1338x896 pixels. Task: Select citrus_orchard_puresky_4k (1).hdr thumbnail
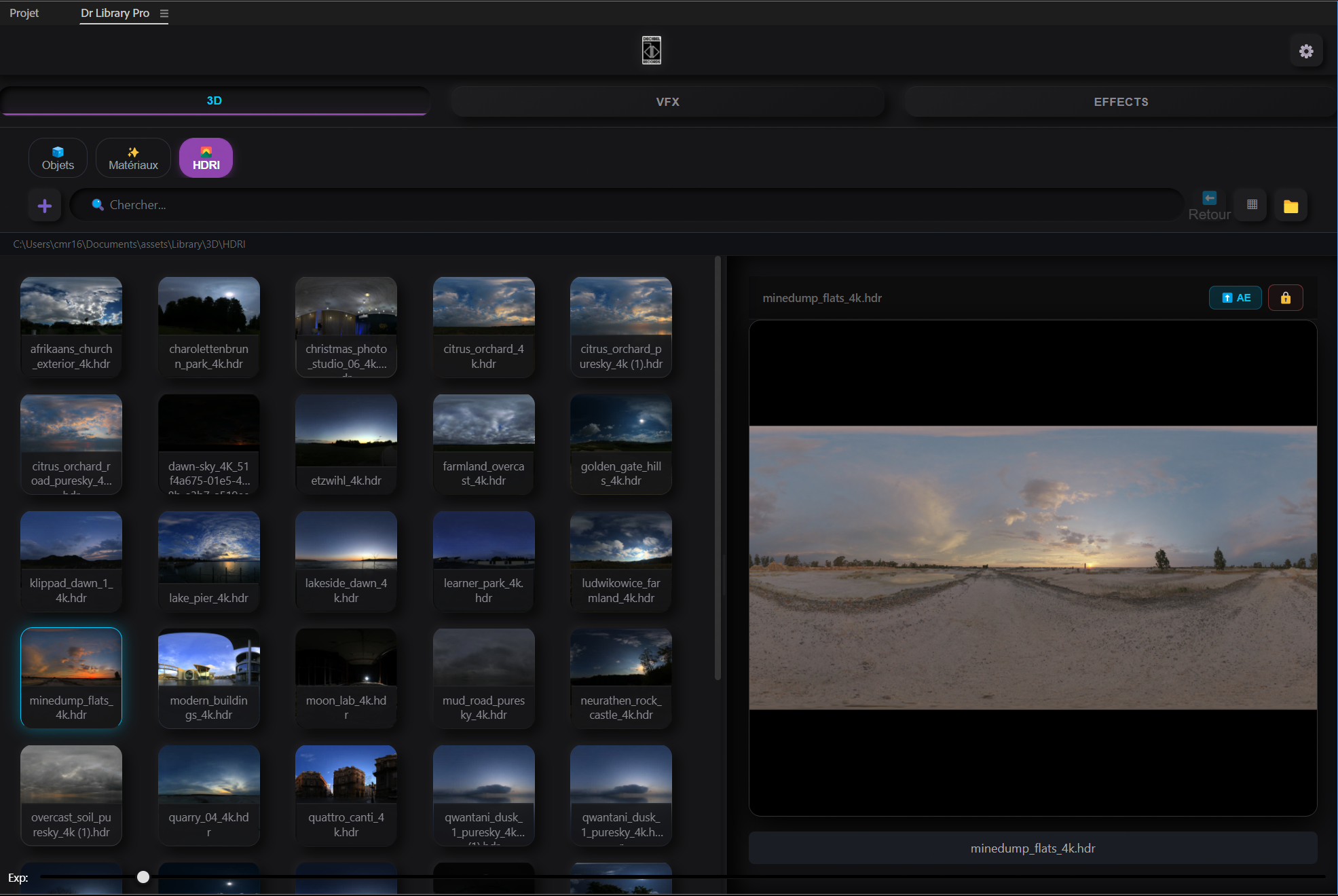click(x=621, y=326)
